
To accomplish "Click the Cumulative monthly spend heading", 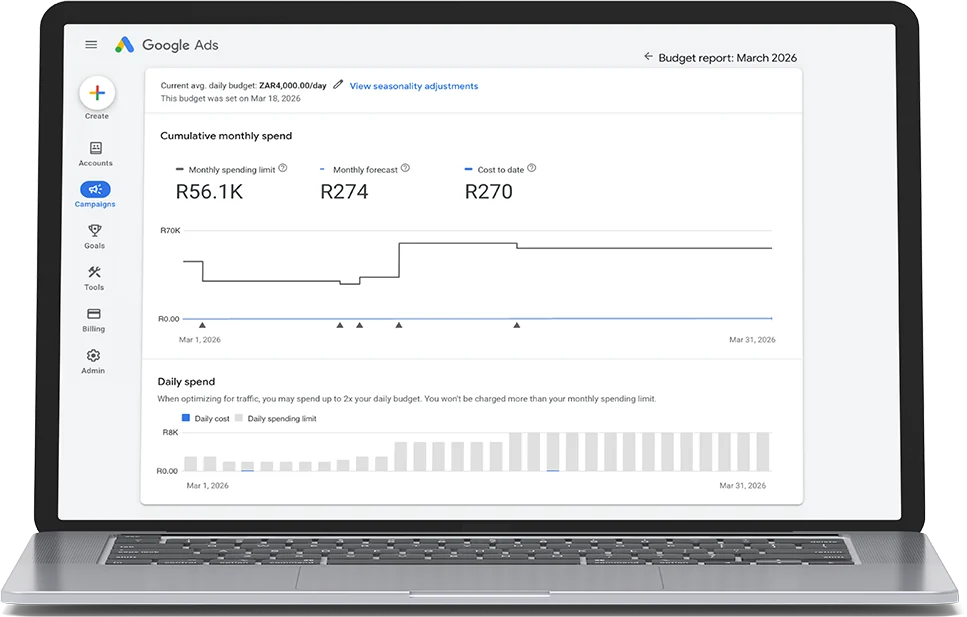I will point(226,136).
